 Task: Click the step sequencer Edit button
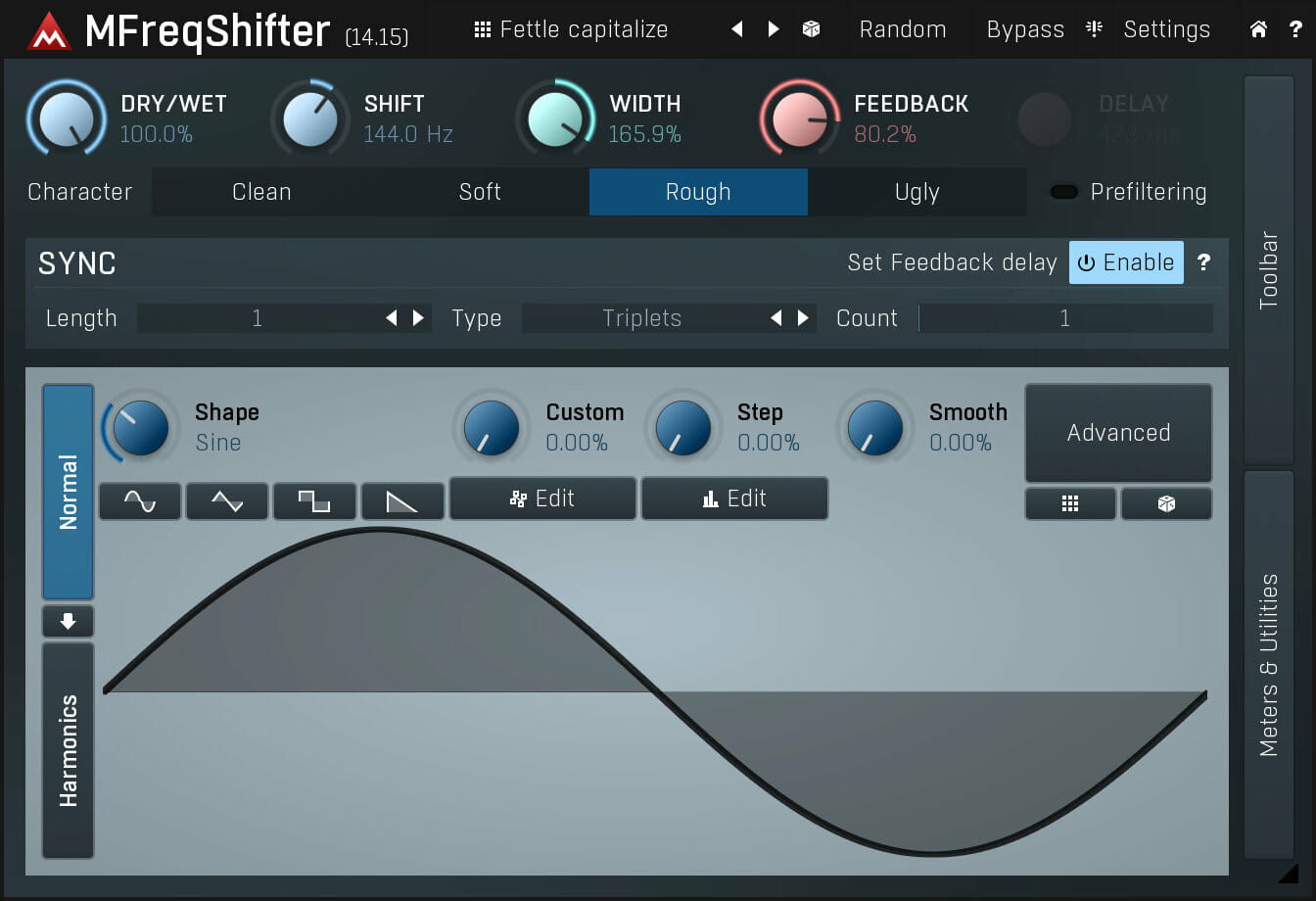click(x=734, y=498)
